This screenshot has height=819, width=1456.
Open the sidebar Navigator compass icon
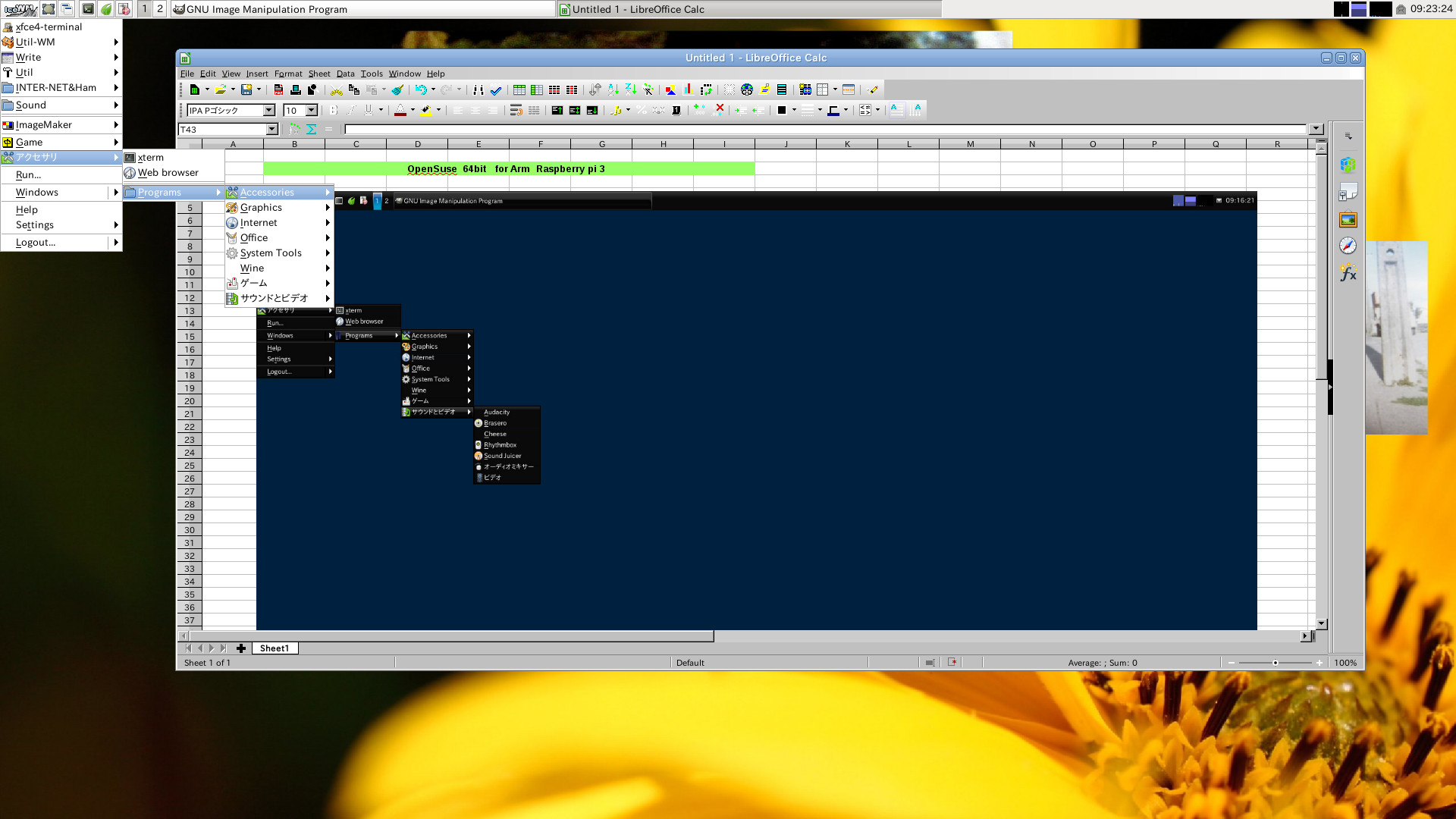pos(1348,246)
